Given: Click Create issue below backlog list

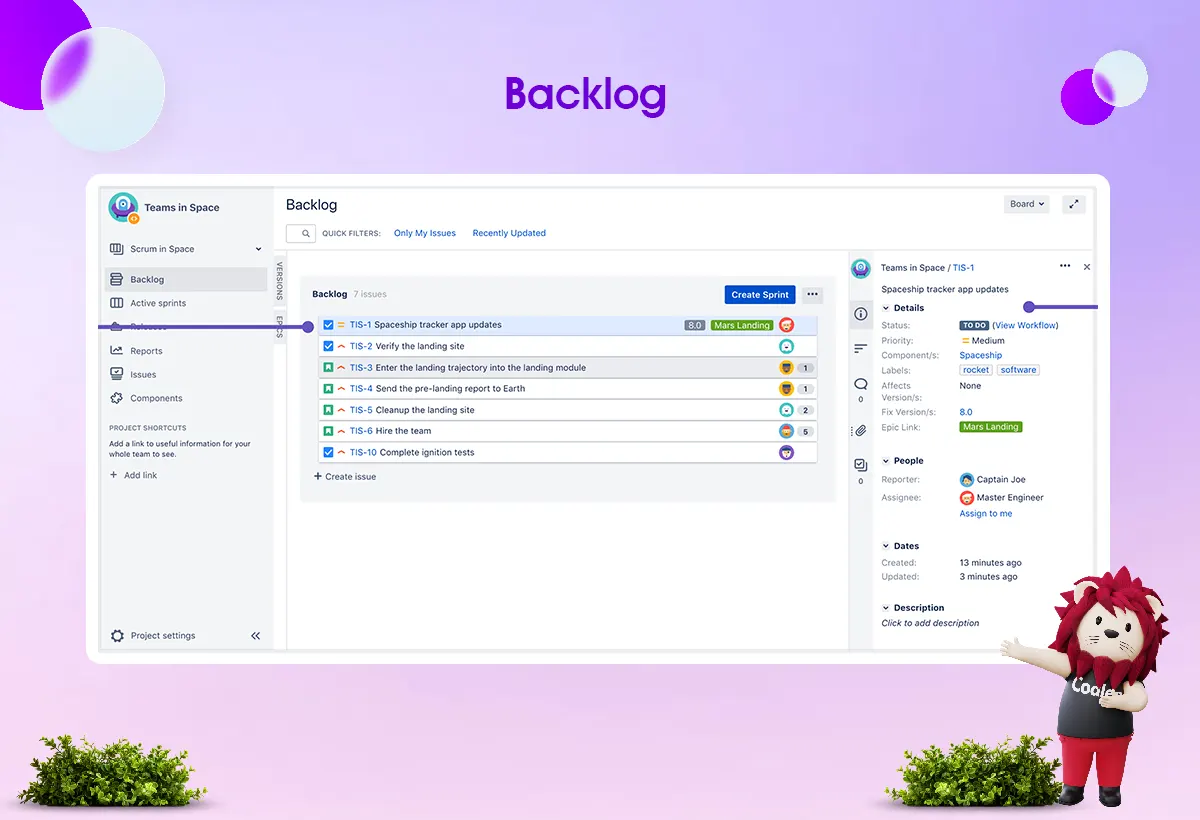Looking at the screenshot, I should coord(345,477).
